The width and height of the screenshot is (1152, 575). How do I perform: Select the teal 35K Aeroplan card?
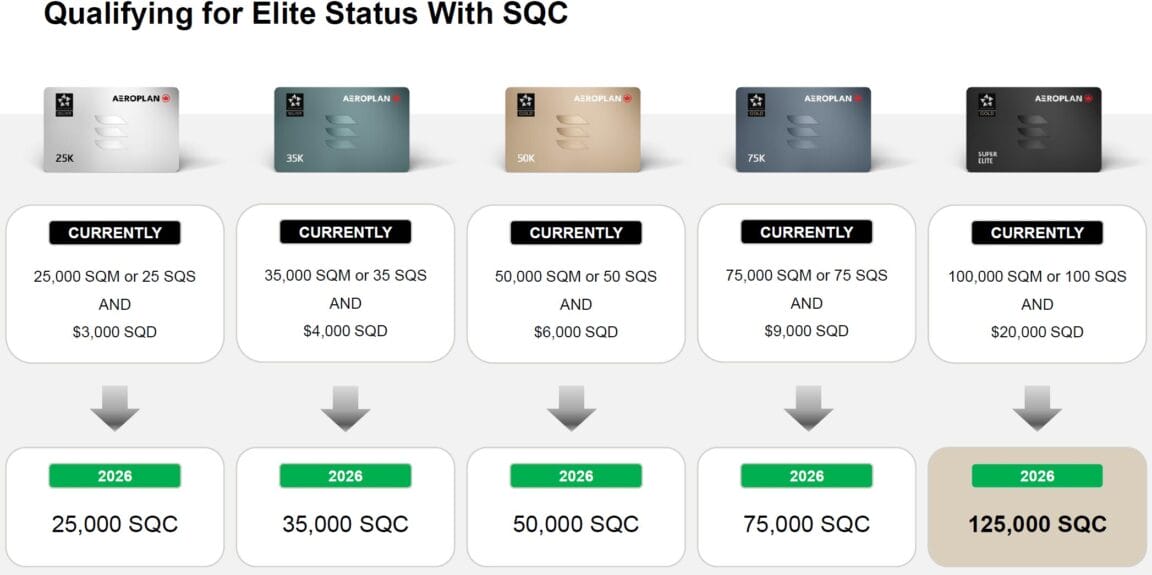click(342, 130)
